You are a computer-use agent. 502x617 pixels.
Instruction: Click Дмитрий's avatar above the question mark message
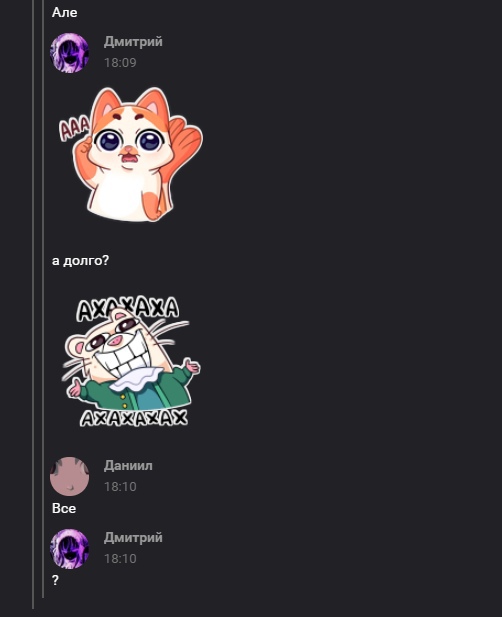tap(70, 549)
